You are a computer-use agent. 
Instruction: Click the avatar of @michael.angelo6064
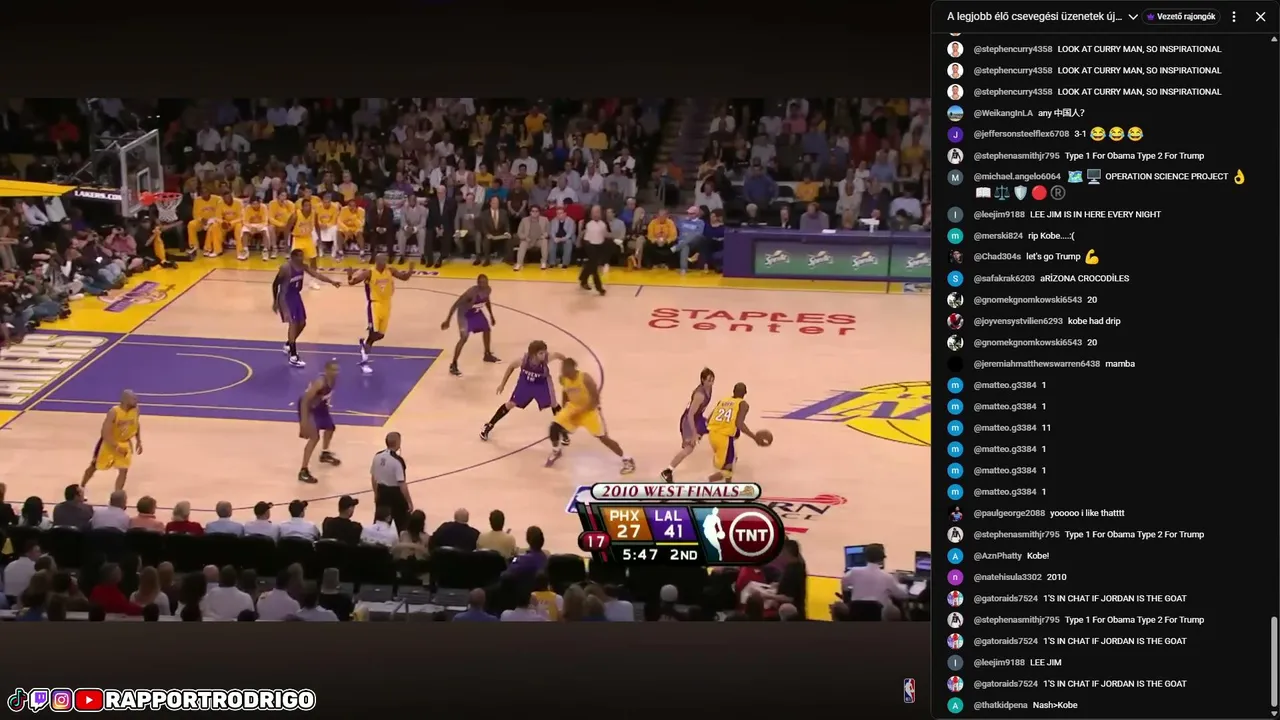955,177
